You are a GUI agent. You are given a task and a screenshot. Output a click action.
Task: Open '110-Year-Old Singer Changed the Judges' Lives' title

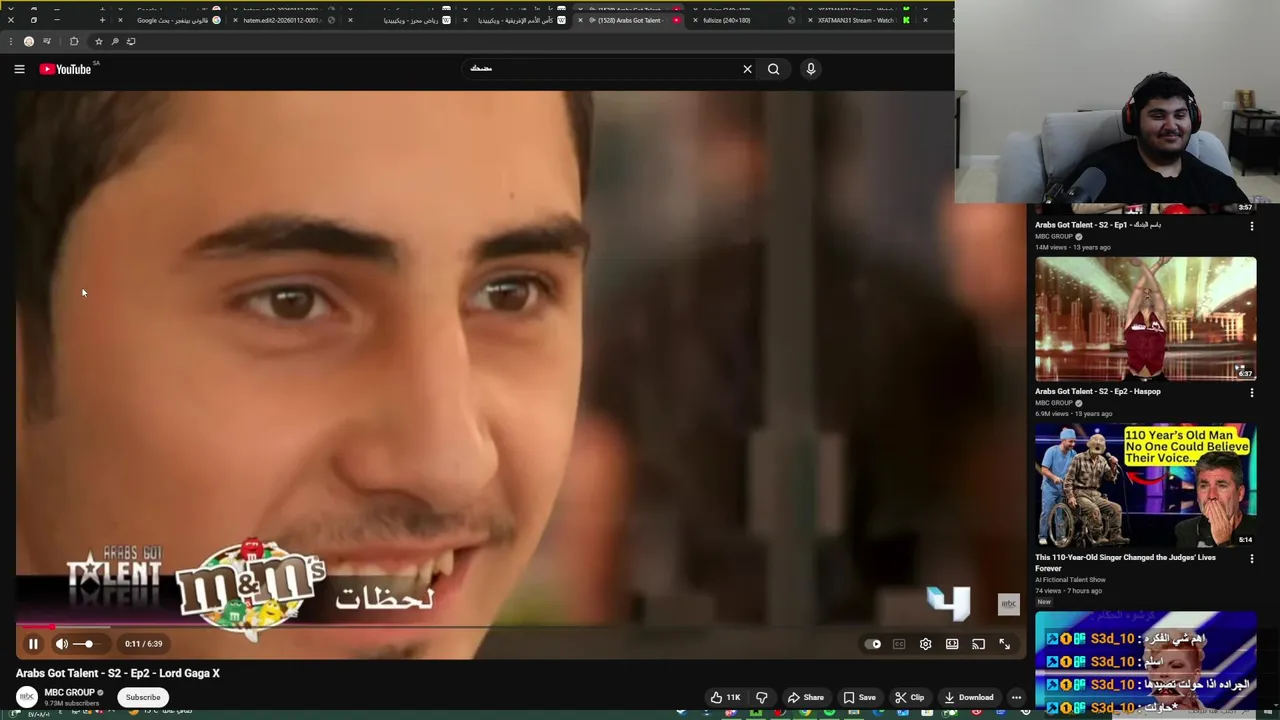click(1125, 563)
